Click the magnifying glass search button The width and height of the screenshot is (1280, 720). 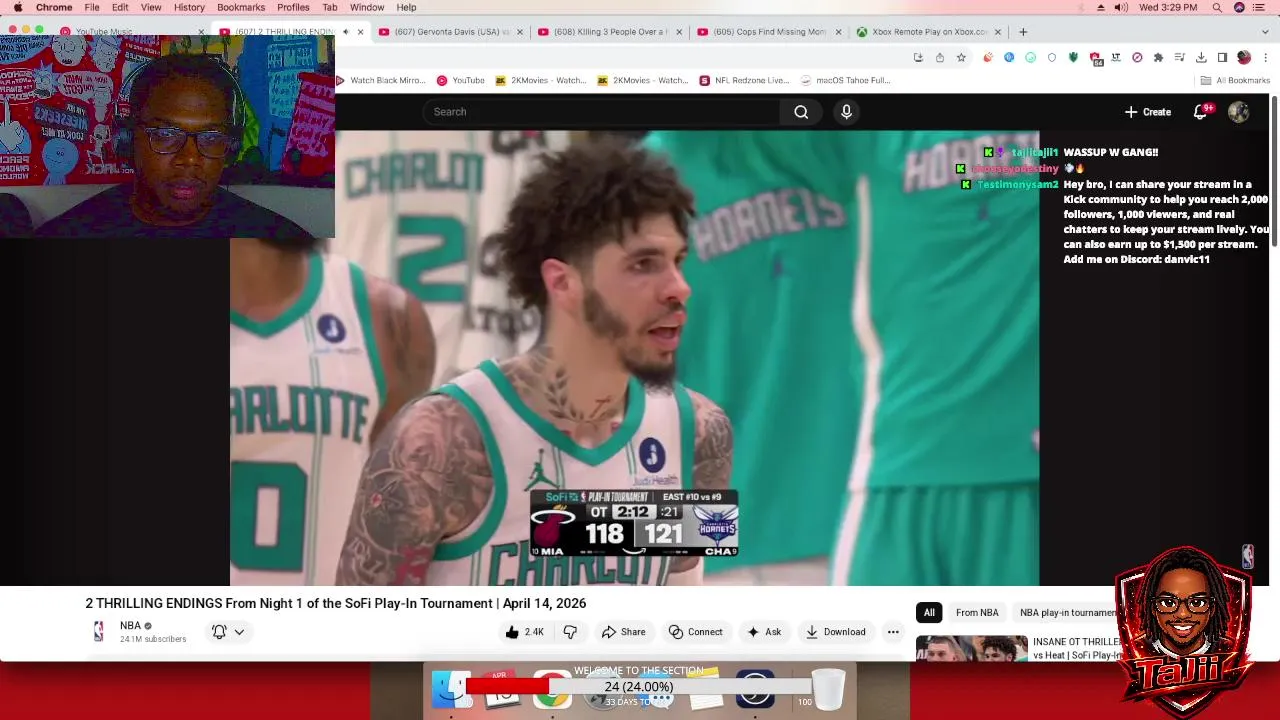801,112
